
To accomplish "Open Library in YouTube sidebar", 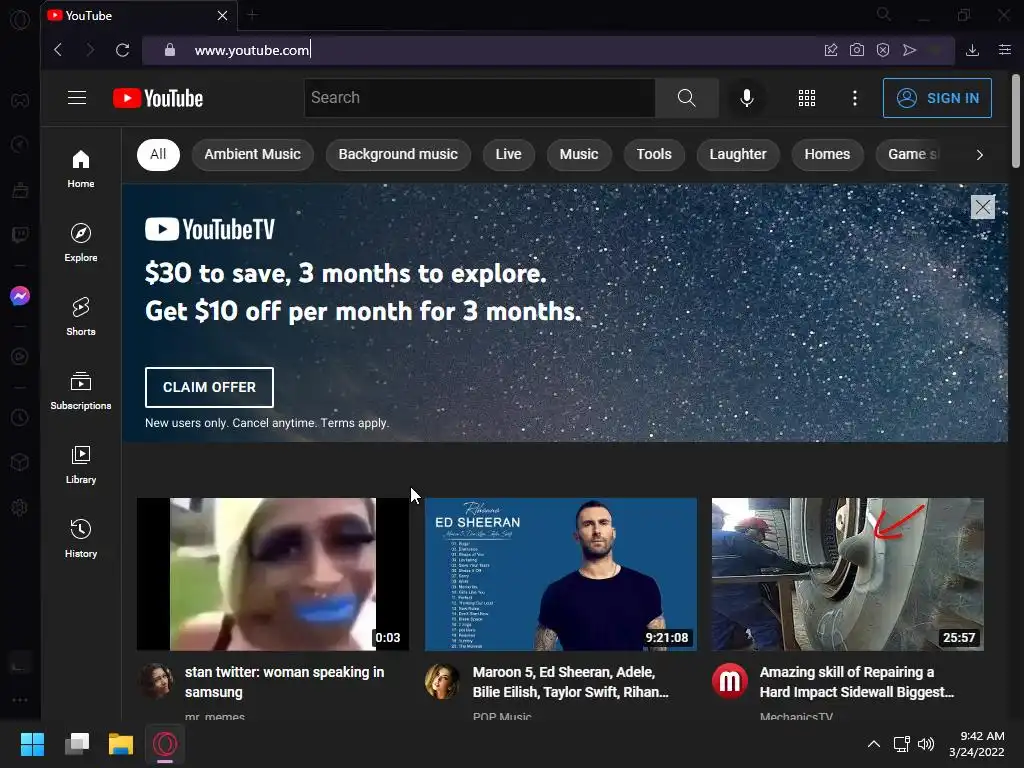I will pyautogui.click(x=81, y=465).
